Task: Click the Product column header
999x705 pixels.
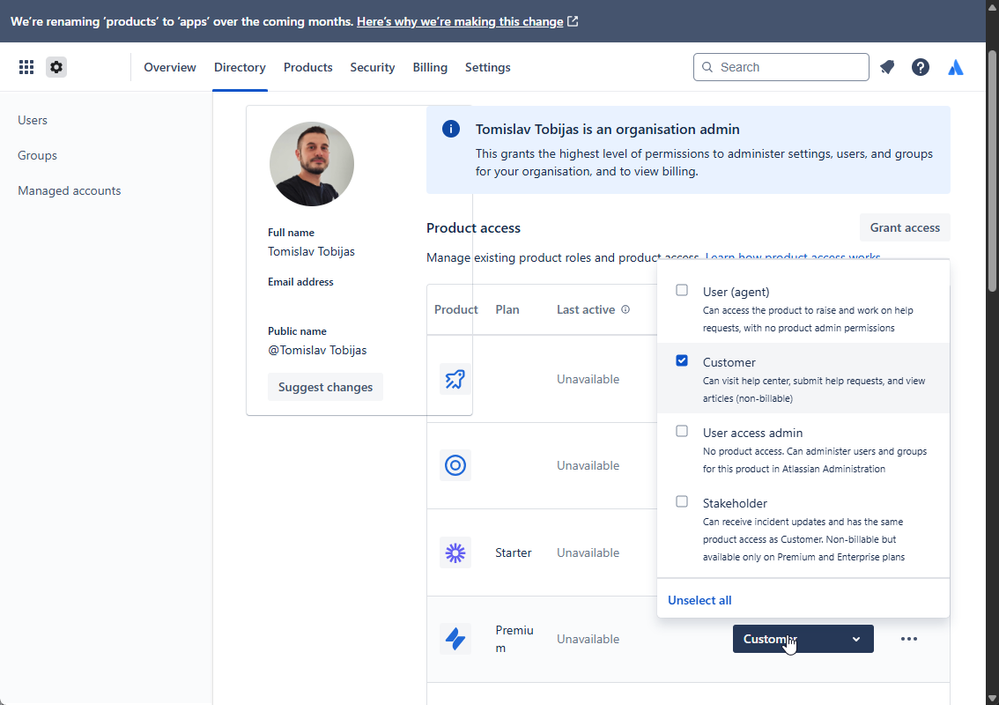Action: 456,310
